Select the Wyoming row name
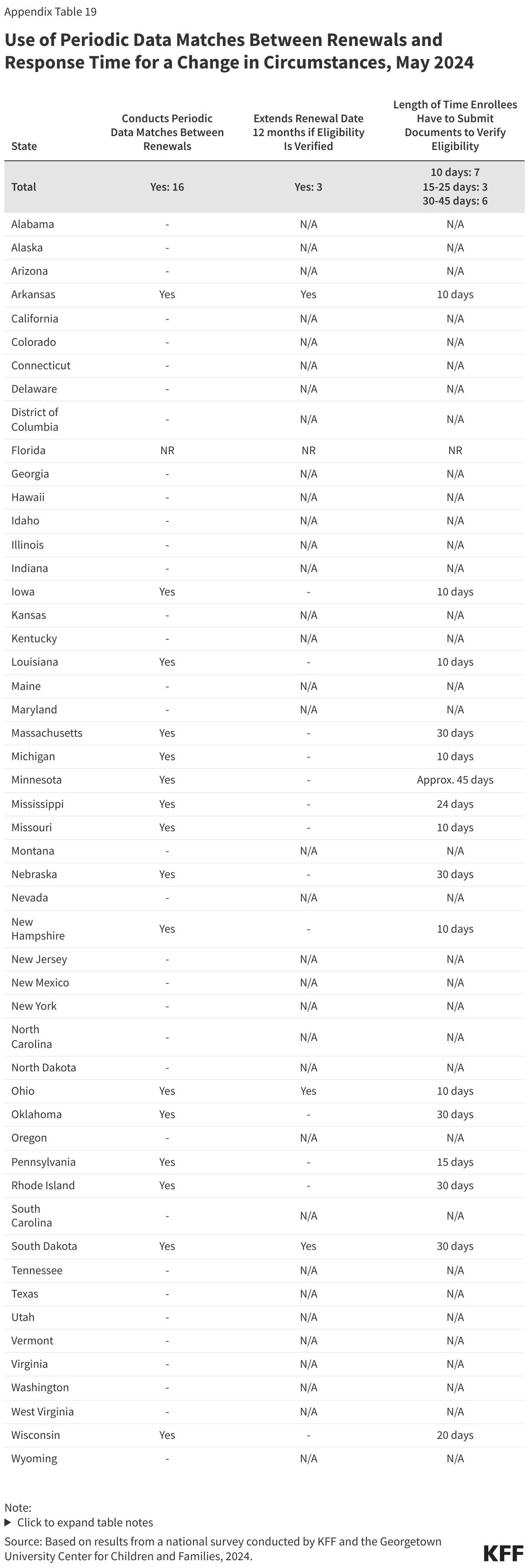This screenshot has height=1568, width=529. pyautogui.click(x=34, y=1458)
